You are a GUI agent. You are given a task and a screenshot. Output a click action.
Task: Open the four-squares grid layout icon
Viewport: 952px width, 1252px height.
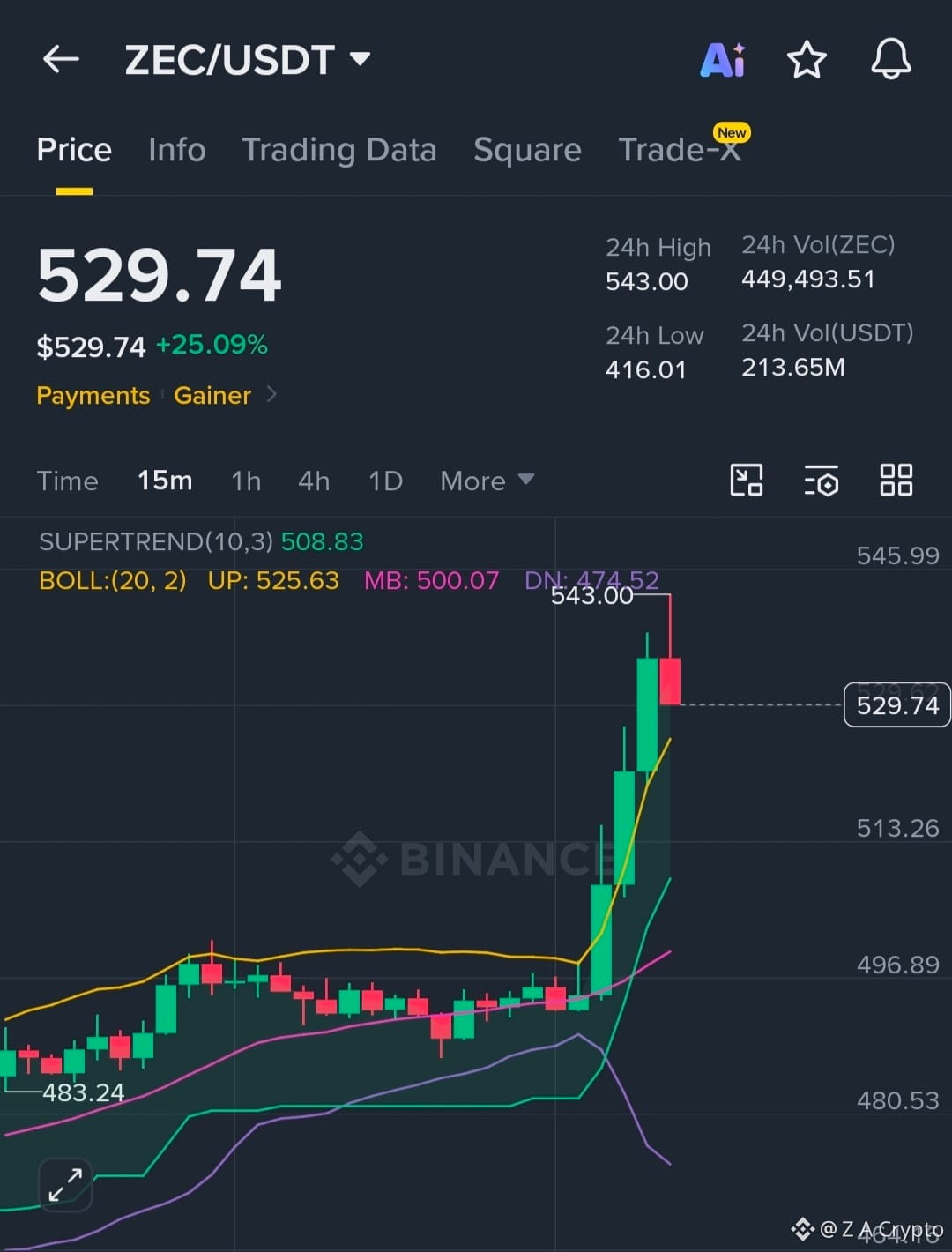[896, 481]
